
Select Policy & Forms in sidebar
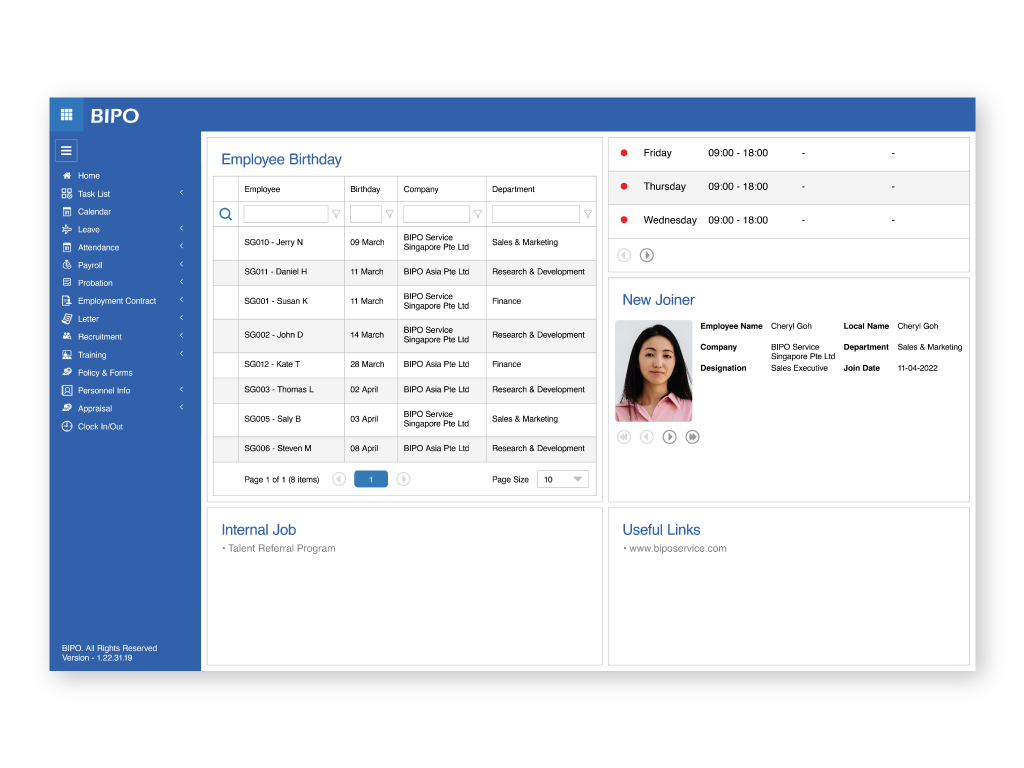click(105, 373)
